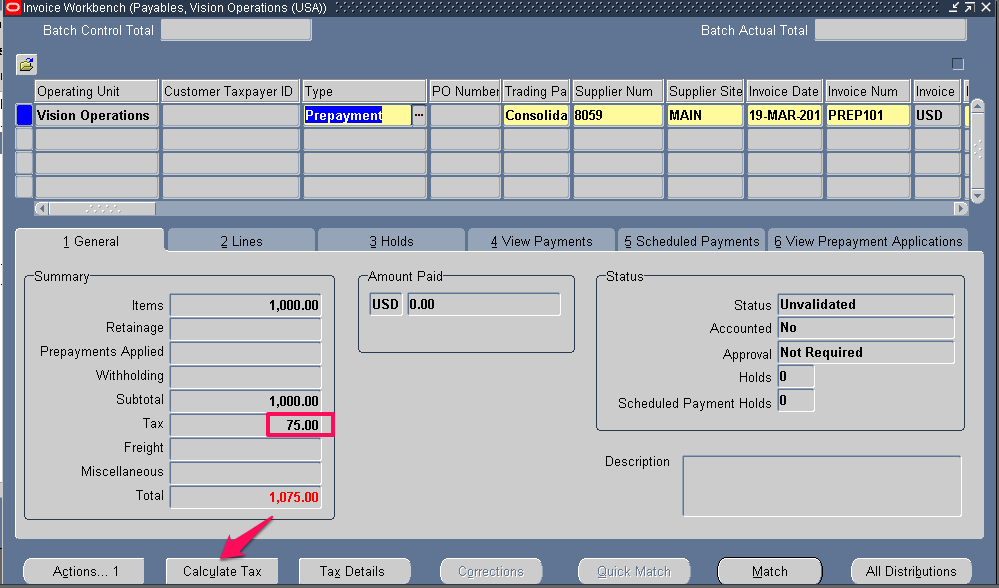Click the Invoice Date field 19-MAR
This screenshot has height=588, width=999.
click(x=784, y=115)
